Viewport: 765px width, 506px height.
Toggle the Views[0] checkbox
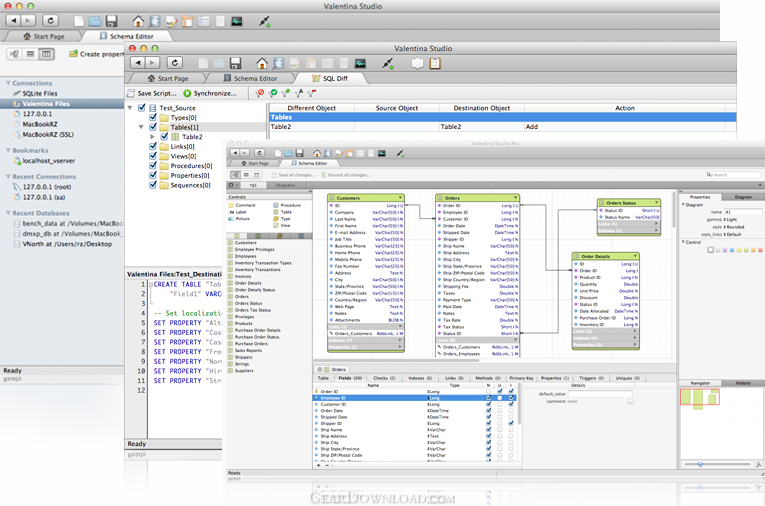click(x=153, y=156)
